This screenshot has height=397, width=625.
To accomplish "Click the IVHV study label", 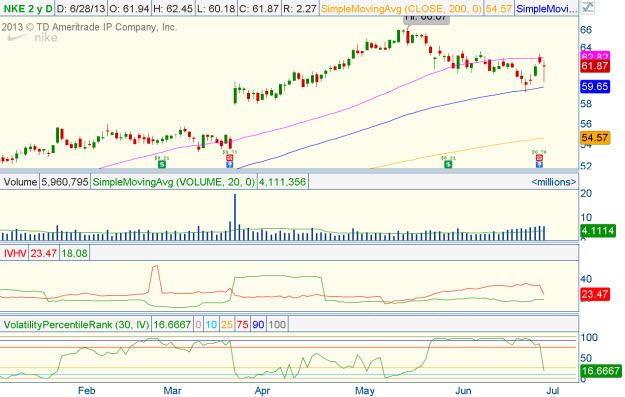I will pos(15,253).
